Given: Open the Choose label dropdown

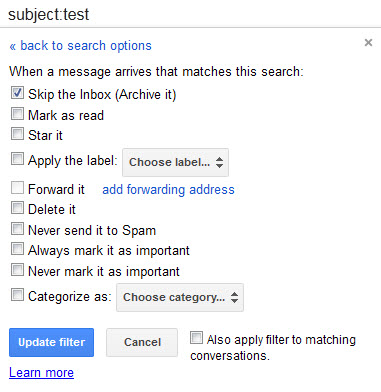Looking at the screenshot, I should point(175,162).
